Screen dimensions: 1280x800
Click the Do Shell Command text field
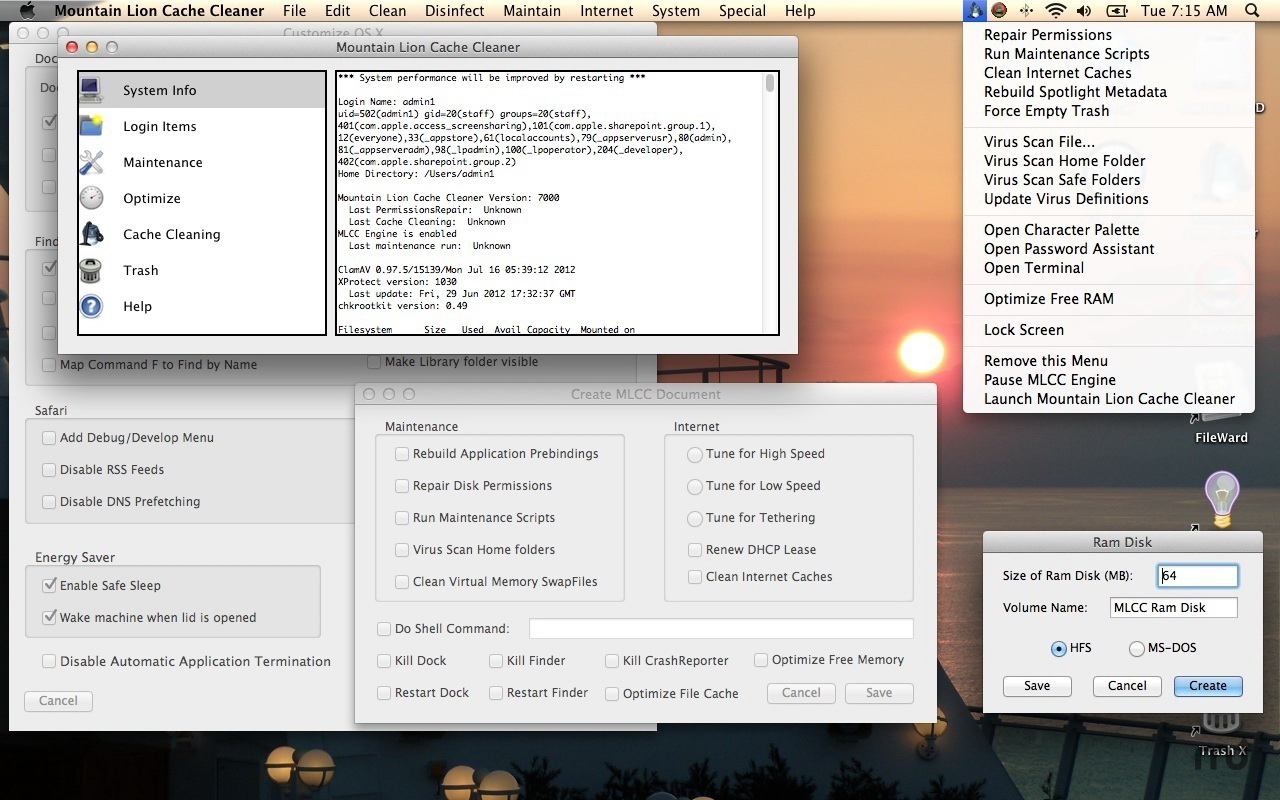point(720,629)
